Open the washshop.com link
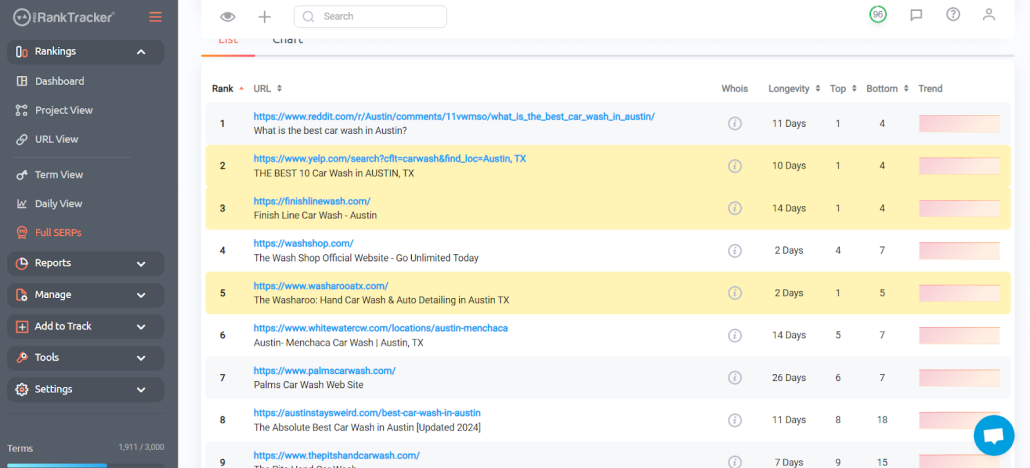This screenshot has height=468, width=1030. tap(303, 243)
